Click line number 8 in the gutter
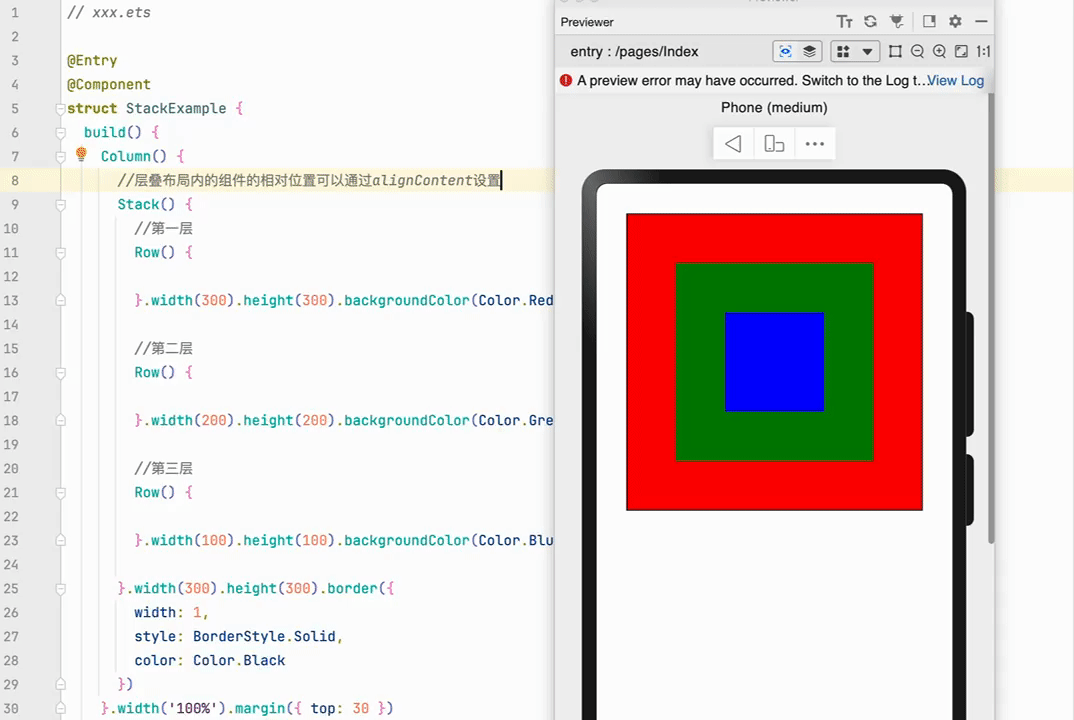Screen dimensions: 1074x720 pos(15,181)
